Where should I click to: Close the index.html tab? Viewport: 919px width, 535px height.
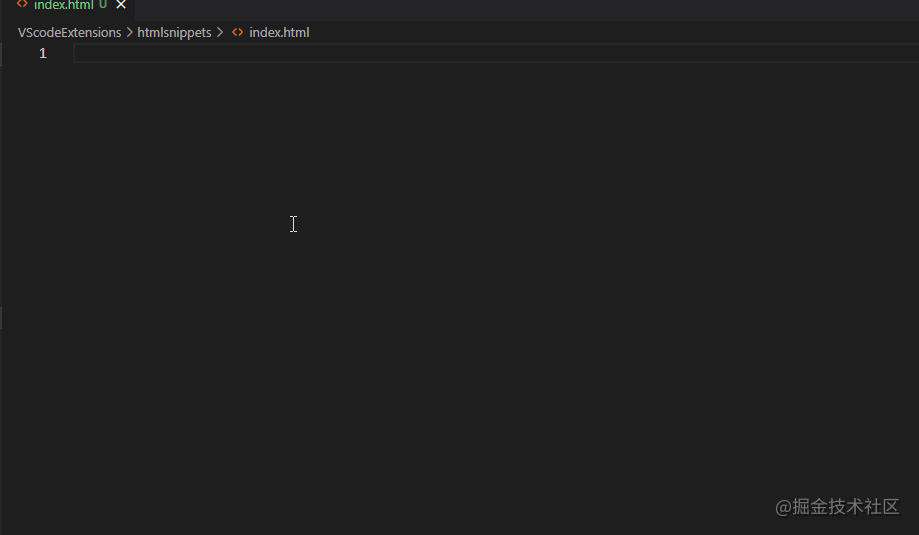point(121,5)
